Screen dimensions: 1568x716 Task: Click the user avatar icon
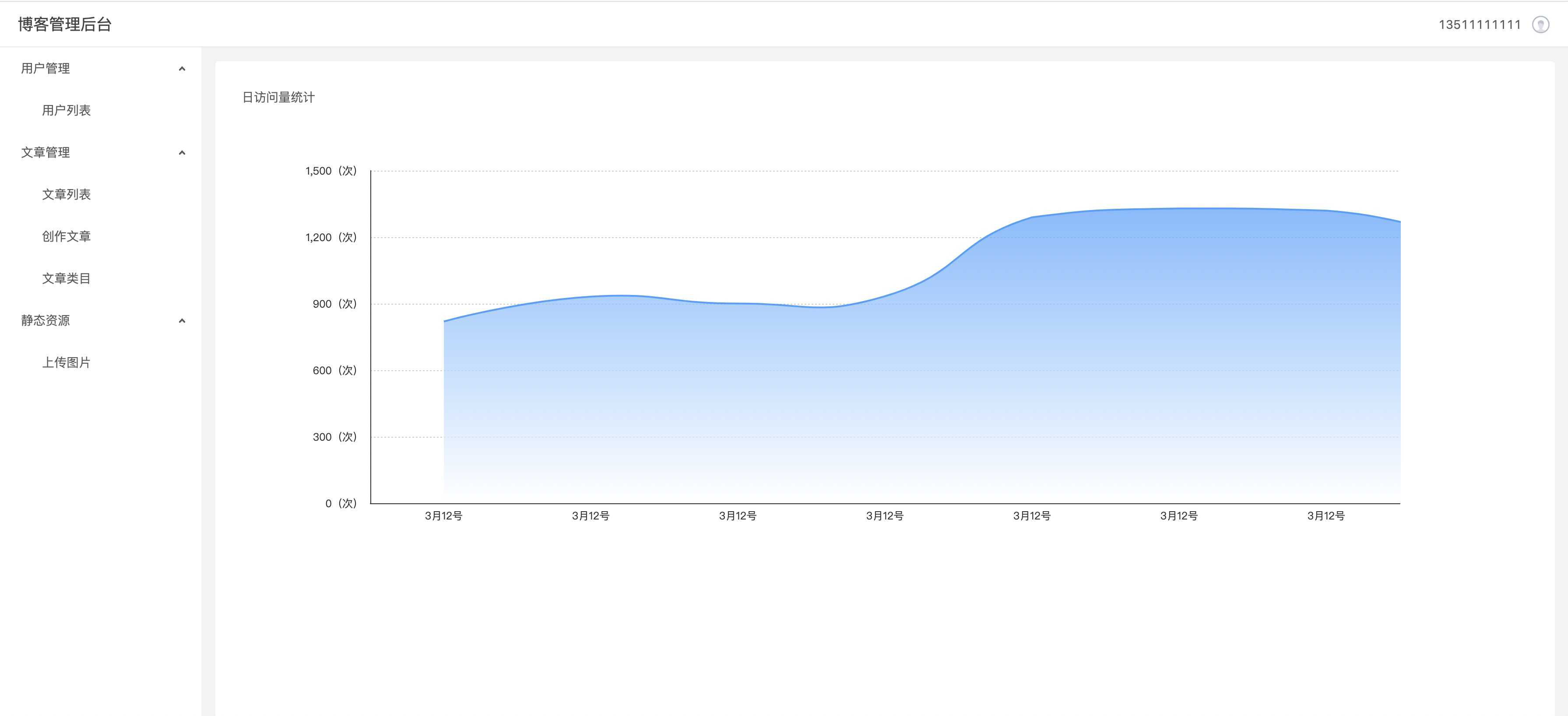click(x=1540, y=25)
